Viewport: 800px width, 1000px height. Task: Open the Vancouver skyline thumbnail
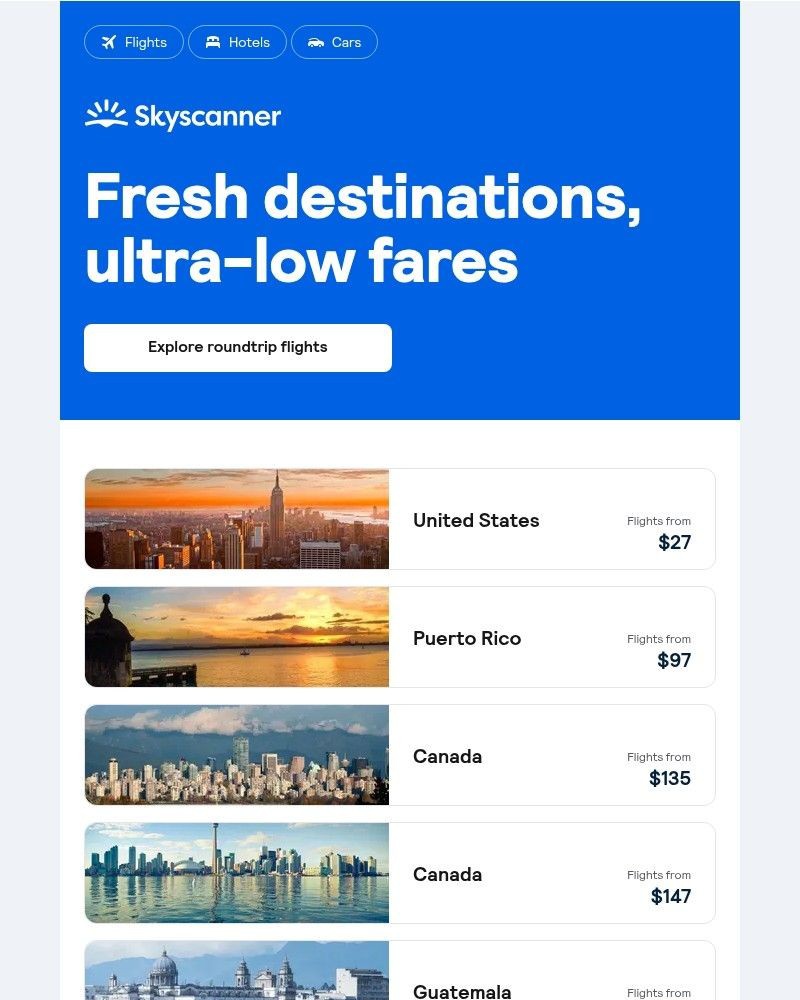[237, 755]
